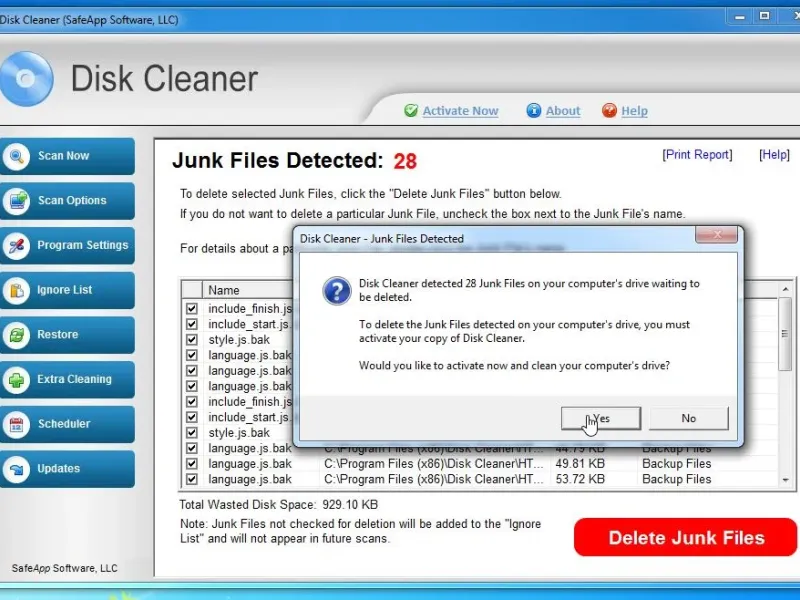
Task: Click the green checkmark Activate icon
Action: pyautogui.click(x=411, y=110)
